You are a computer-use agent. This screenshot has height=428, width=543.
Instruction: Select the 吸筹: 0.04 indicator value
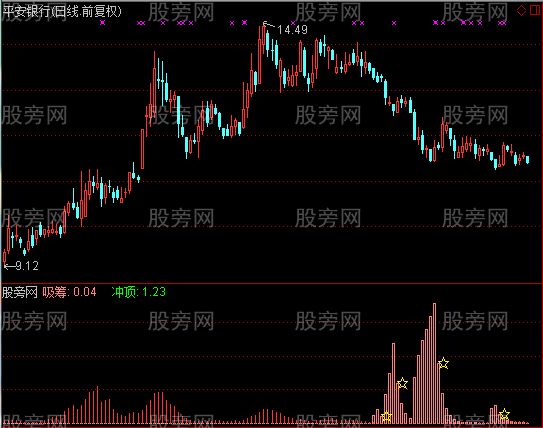(x=69, y=292)
